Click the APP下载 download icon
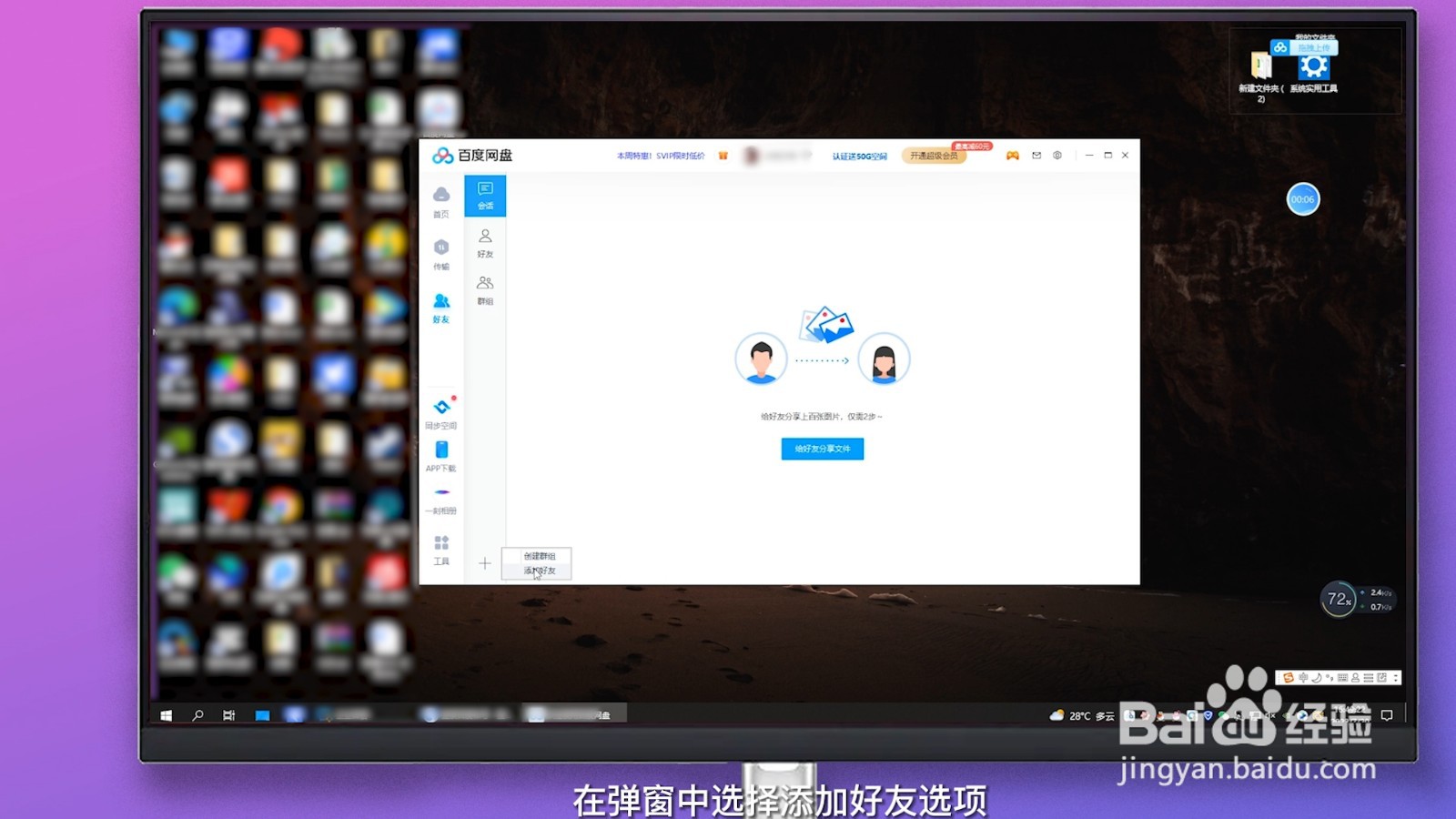Screen dimensions: 1456x819 pyautogui.click(x=441, y=455)
